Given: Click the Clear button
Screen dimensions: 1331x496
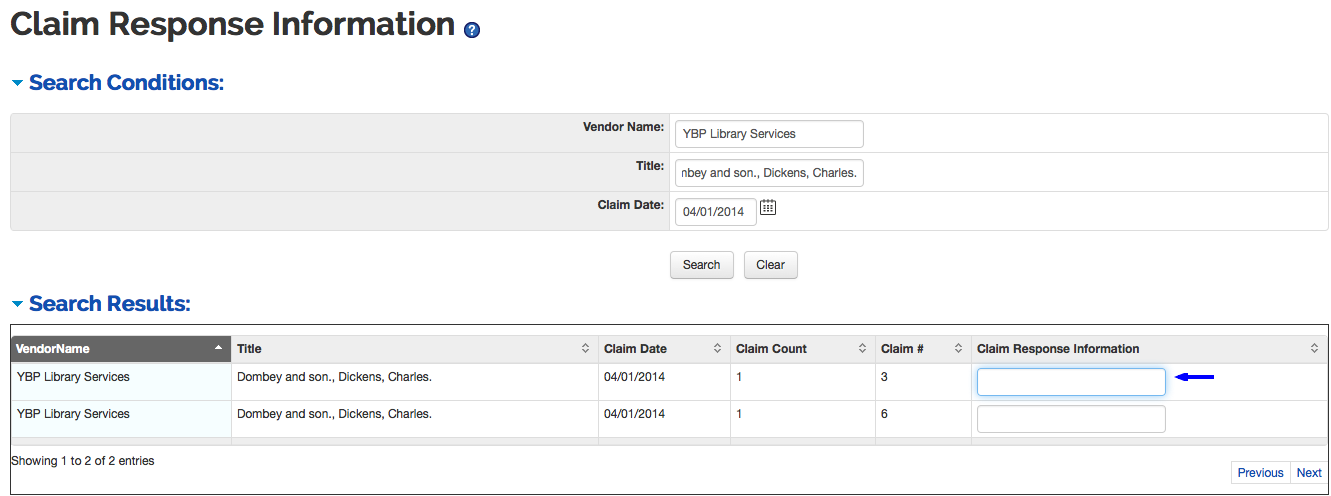Looking at the screenshot, I should (770, 265).
